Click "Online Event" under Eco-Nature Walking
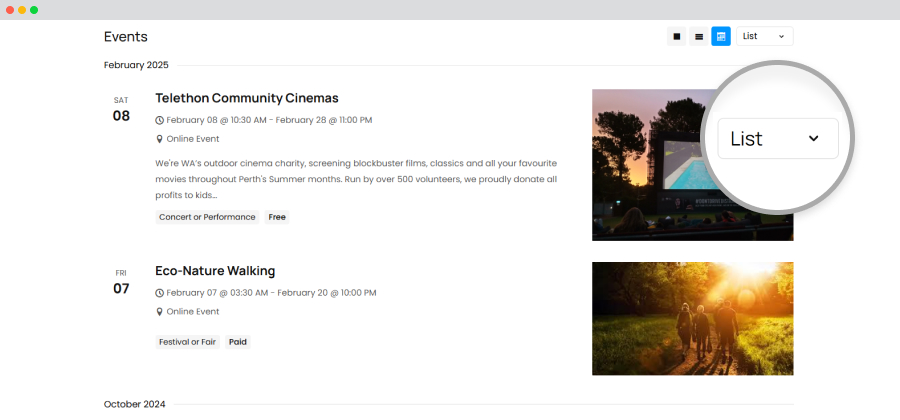This screenshot has height=420, width=900. (x=193, y=312)
